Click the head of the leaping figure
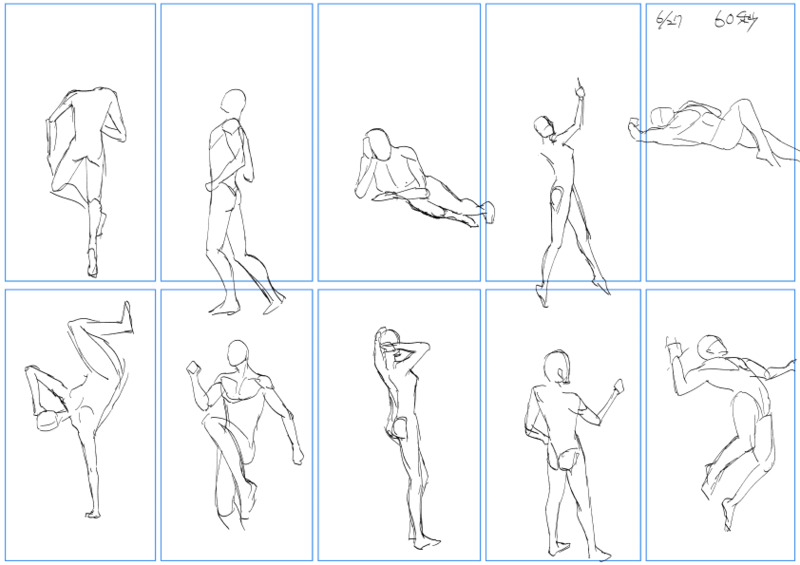Screen dimensions: 800x565 (711, 348)
